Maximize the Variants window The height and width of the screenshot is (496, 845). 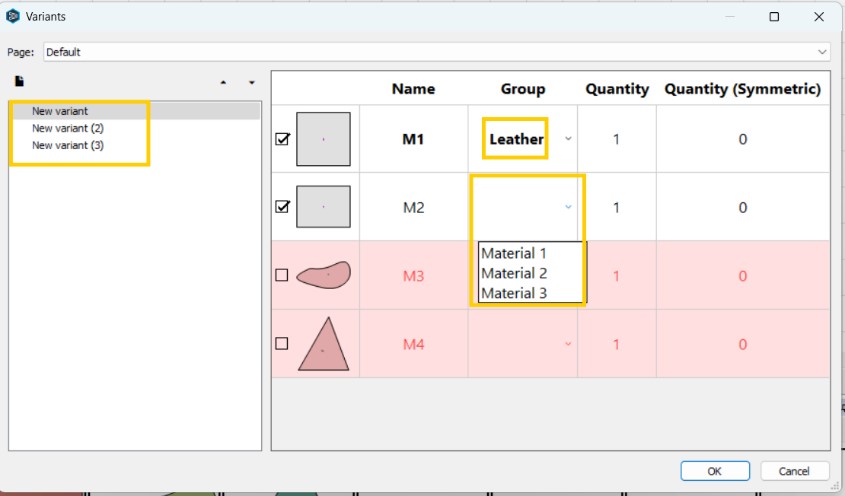(774, 17)
